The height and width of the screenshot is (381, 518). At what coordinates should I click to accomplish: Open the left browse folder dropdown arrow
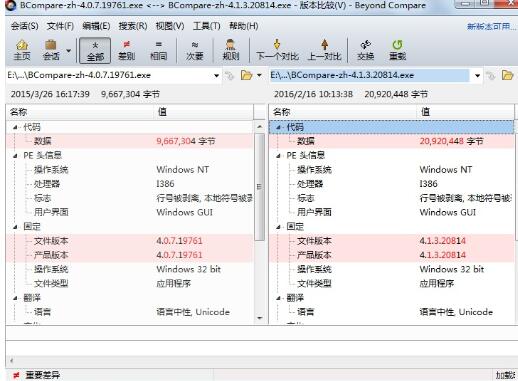coord(259,75)
